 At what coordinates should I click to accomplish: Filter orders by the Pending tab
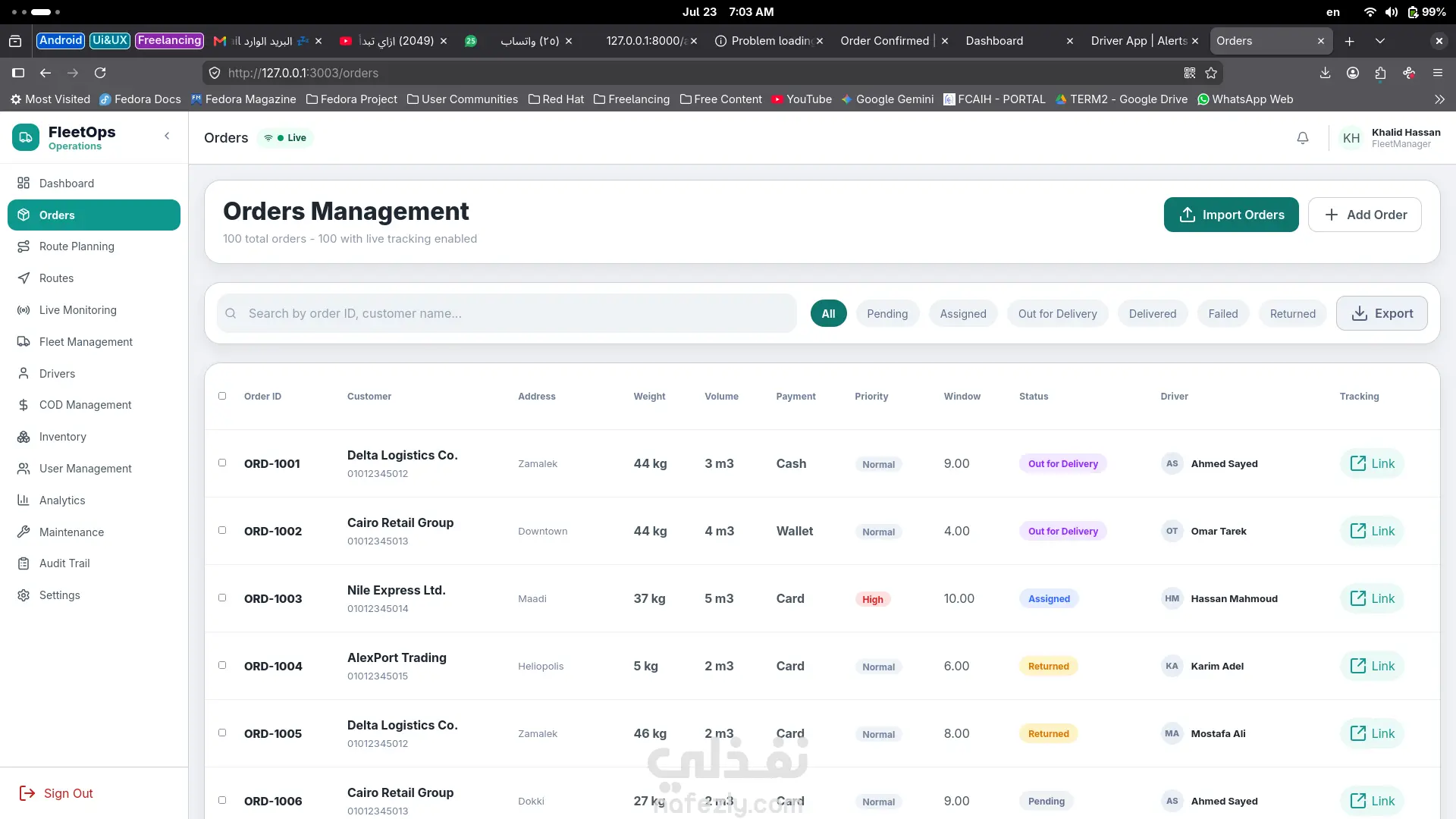pos(887,314)
